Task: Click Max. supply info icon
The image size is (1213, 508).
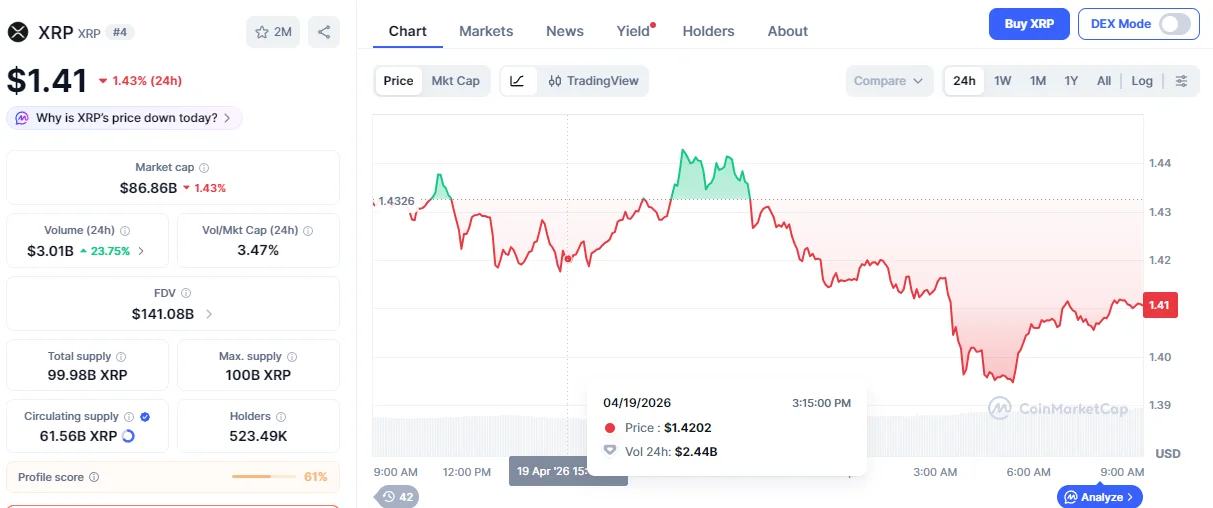Action: (291, 356)
